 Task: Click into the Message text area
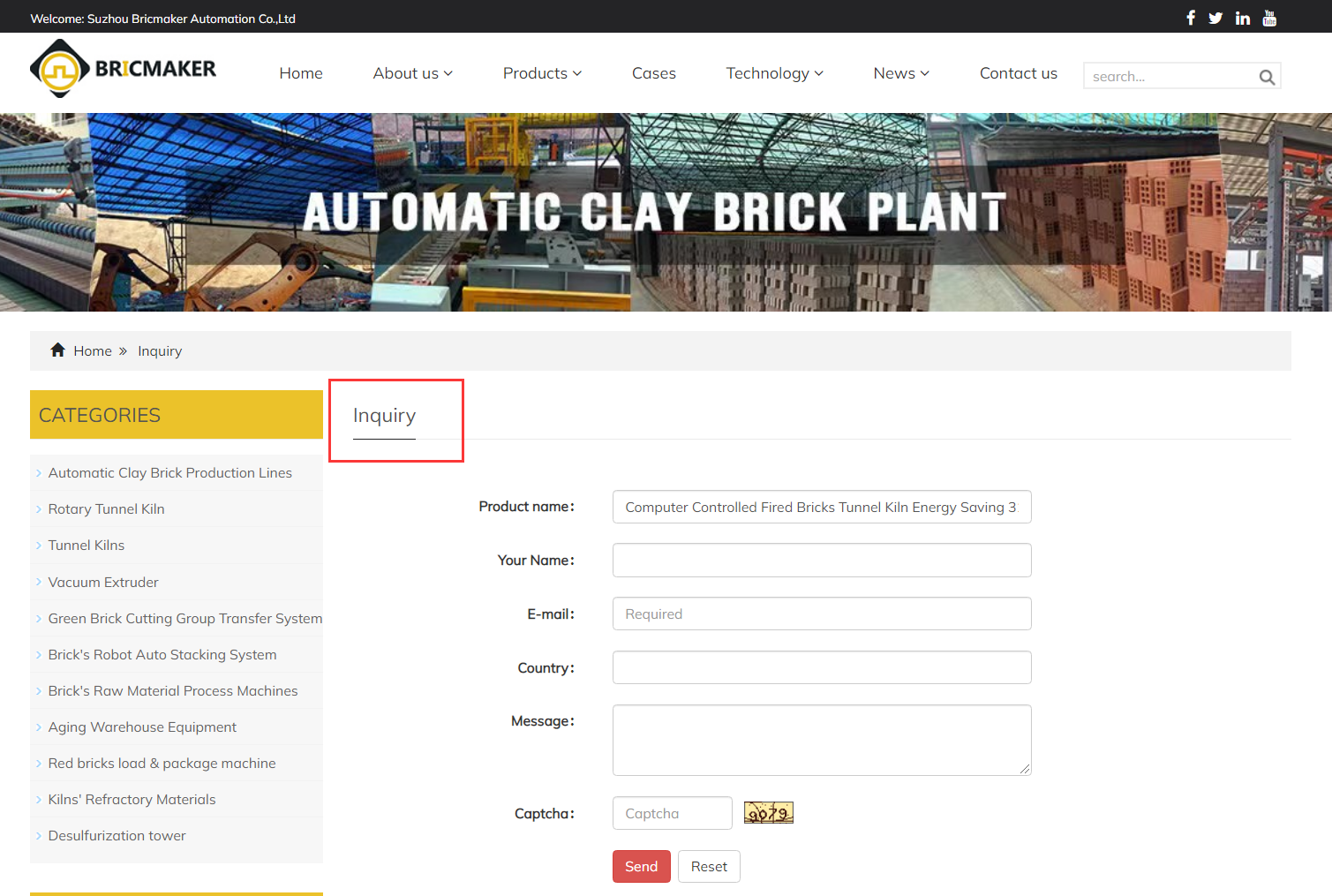[x=821, y=740]
